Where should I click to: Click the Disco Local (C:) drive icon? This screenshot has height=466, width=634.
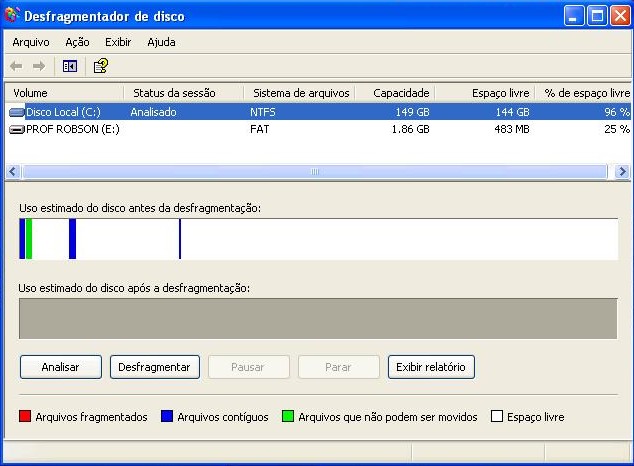point(17,112)
